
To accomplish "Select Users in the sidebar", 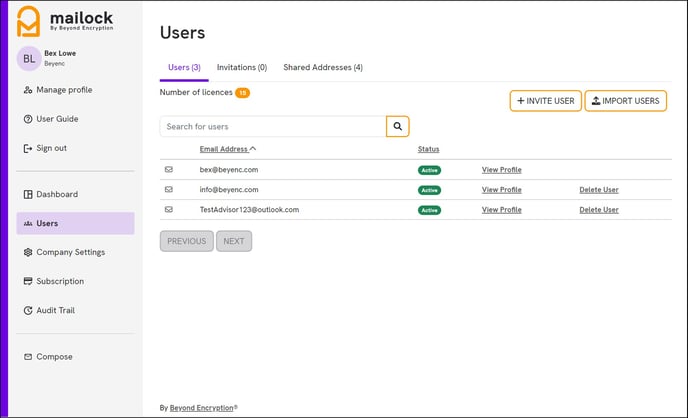I will 75,223.
